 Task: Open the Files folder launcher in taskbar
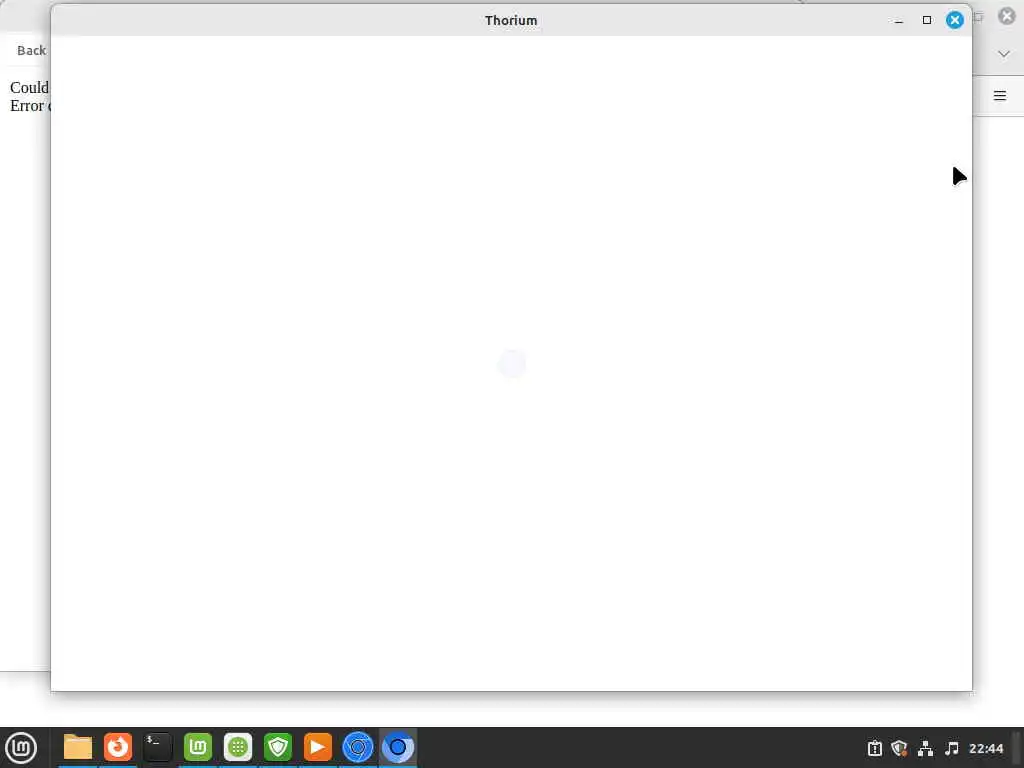[78, 747]
